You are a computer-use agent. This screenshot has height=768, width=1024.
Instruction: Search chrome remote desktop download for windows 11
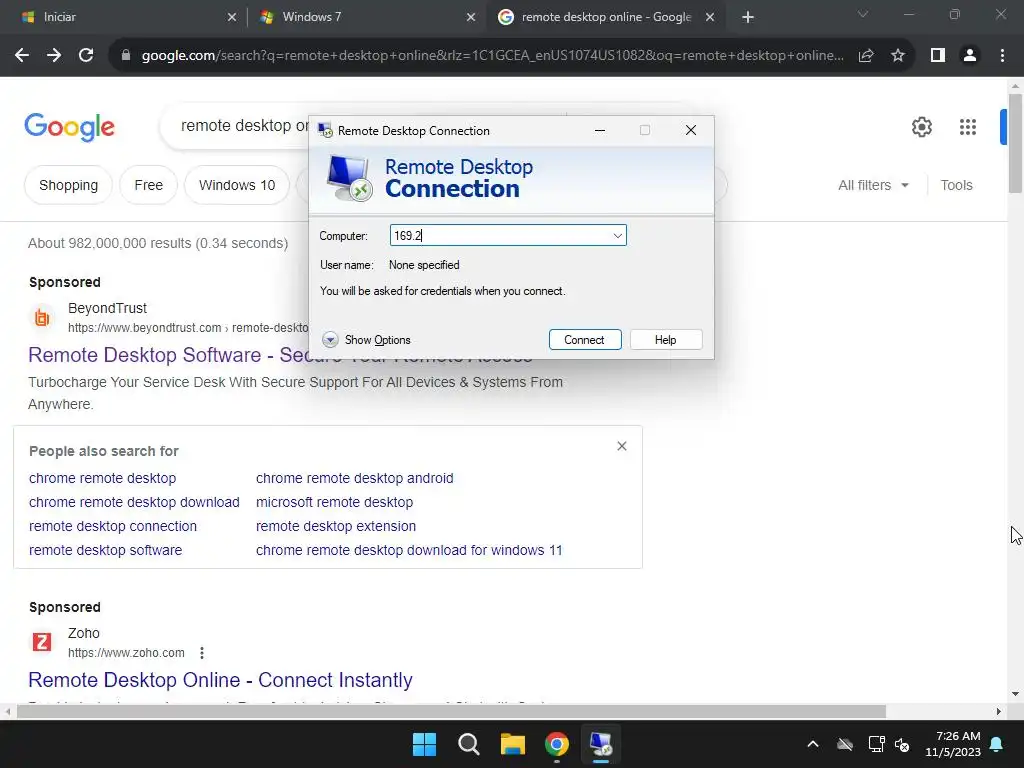[x=409, y=550]
